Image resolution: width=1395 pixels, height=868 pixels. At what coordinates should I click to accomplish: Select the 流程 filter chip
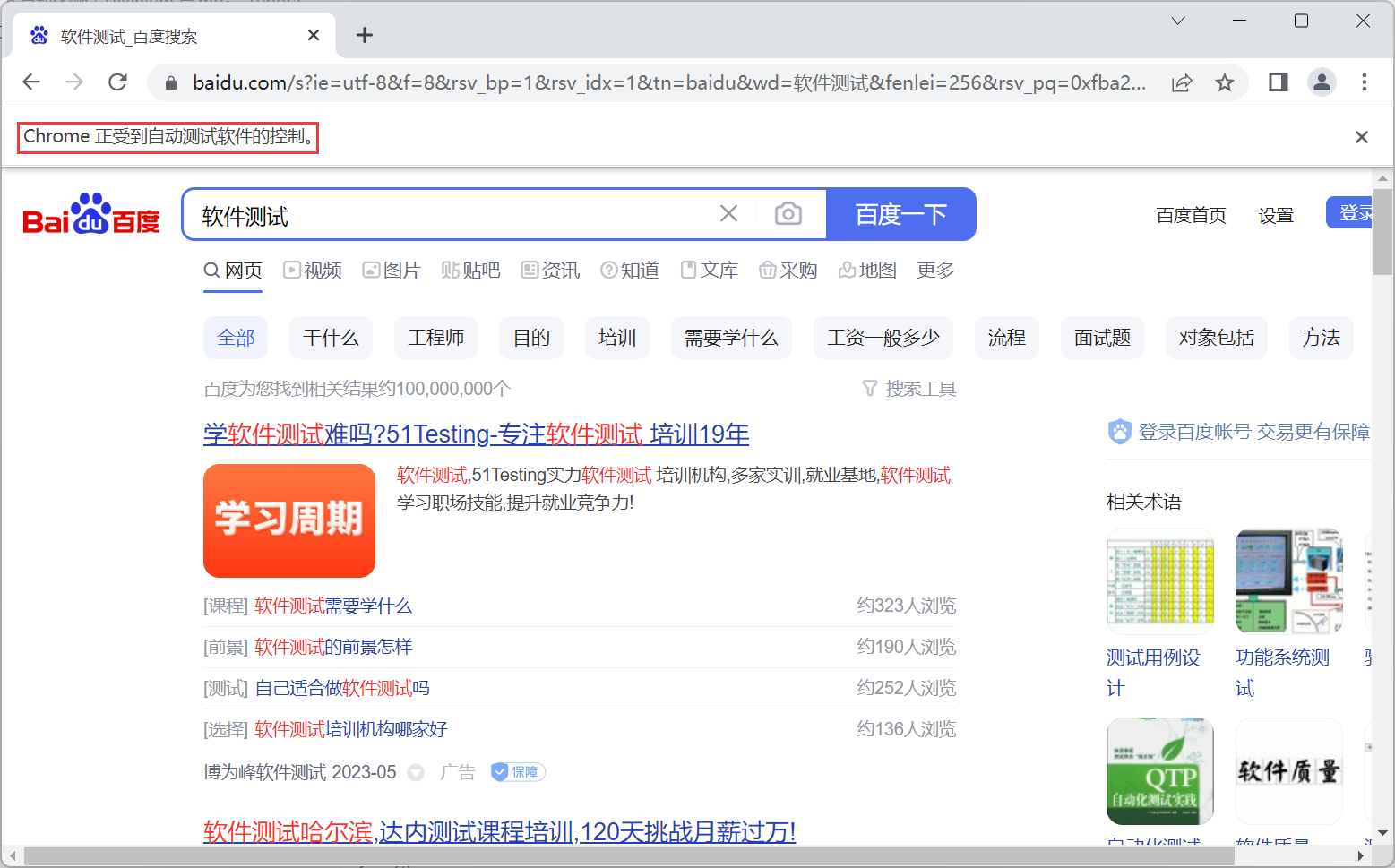tap(1007, 338)
